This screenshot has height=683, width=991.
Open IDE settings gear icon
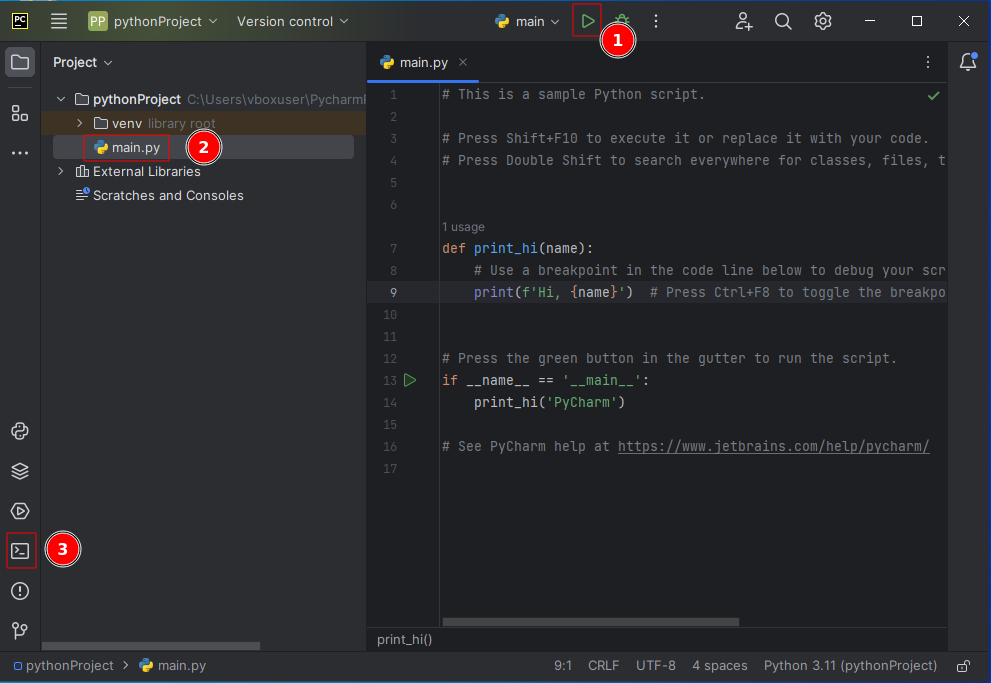[x=823, y=21]
